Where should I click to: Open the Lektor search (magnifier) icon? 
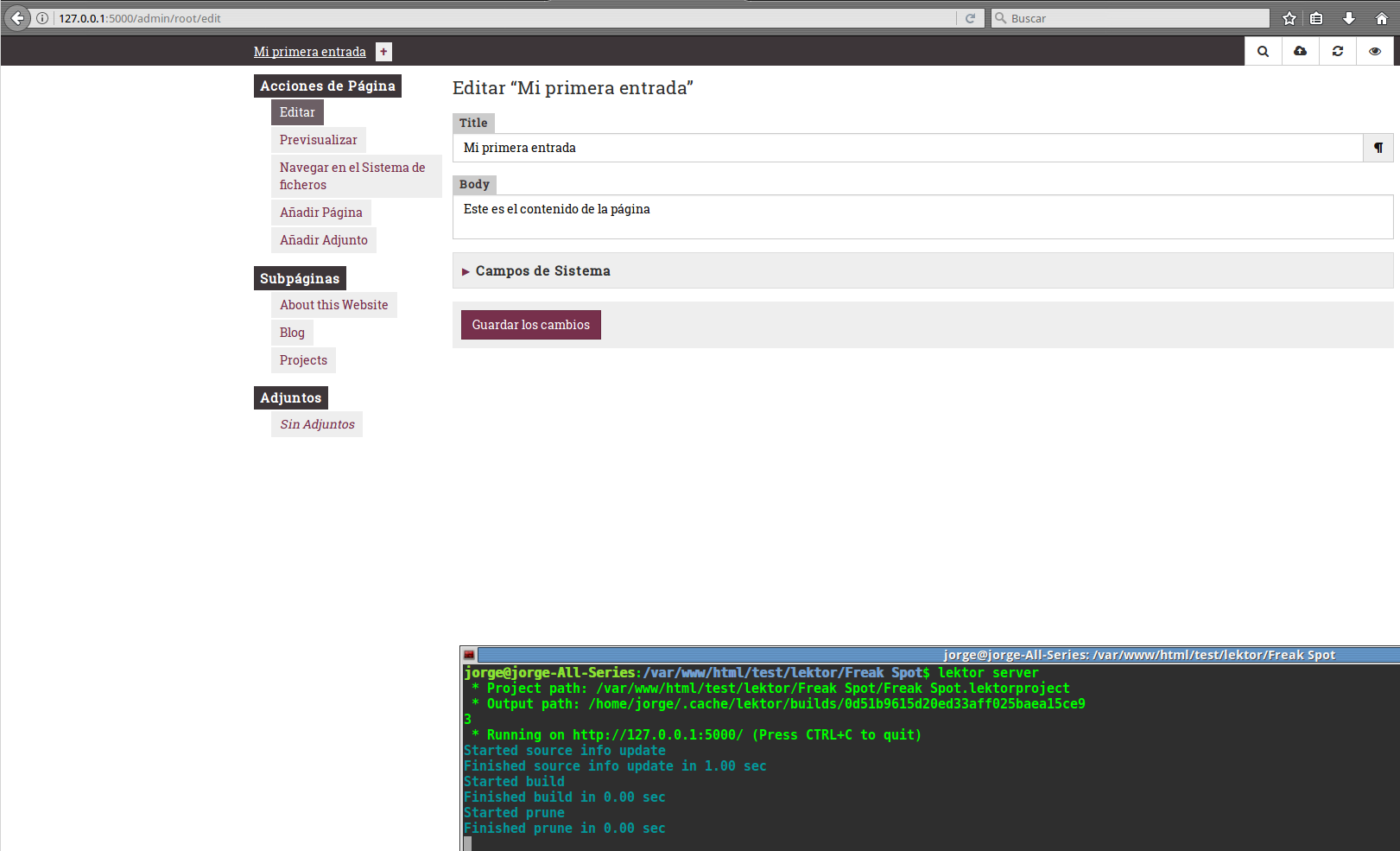[1263, 52]
